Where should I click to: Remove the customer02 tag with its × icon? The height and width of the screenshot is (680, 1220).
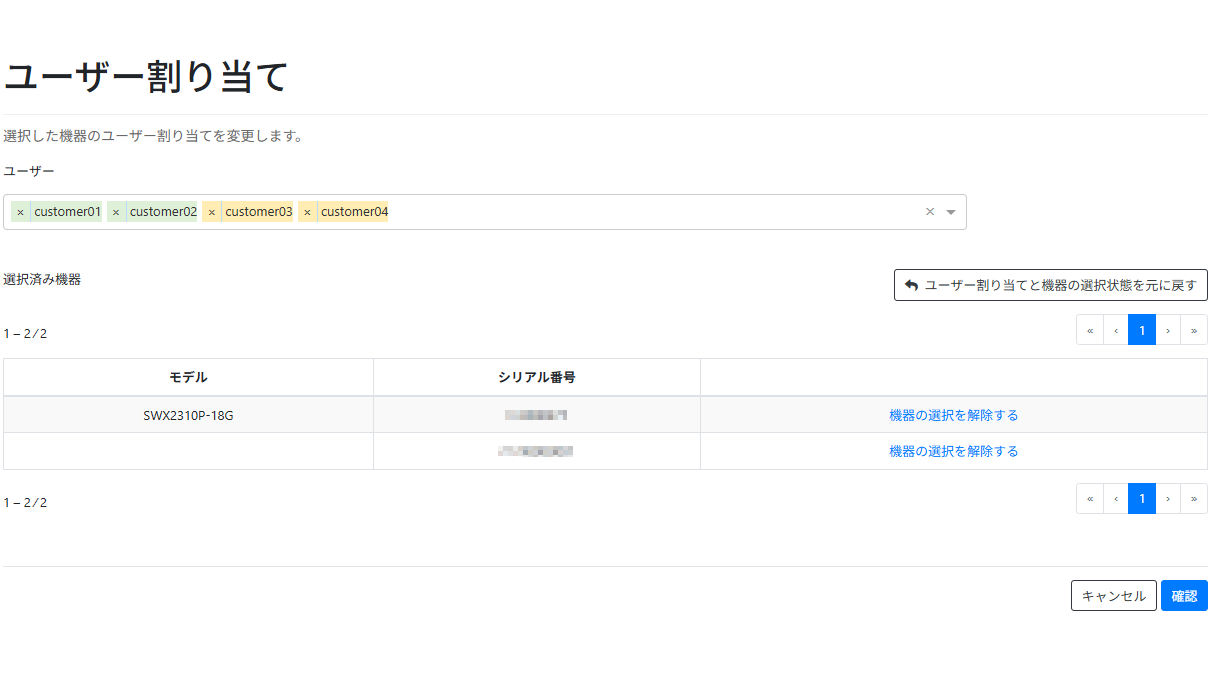coord(116,211)
